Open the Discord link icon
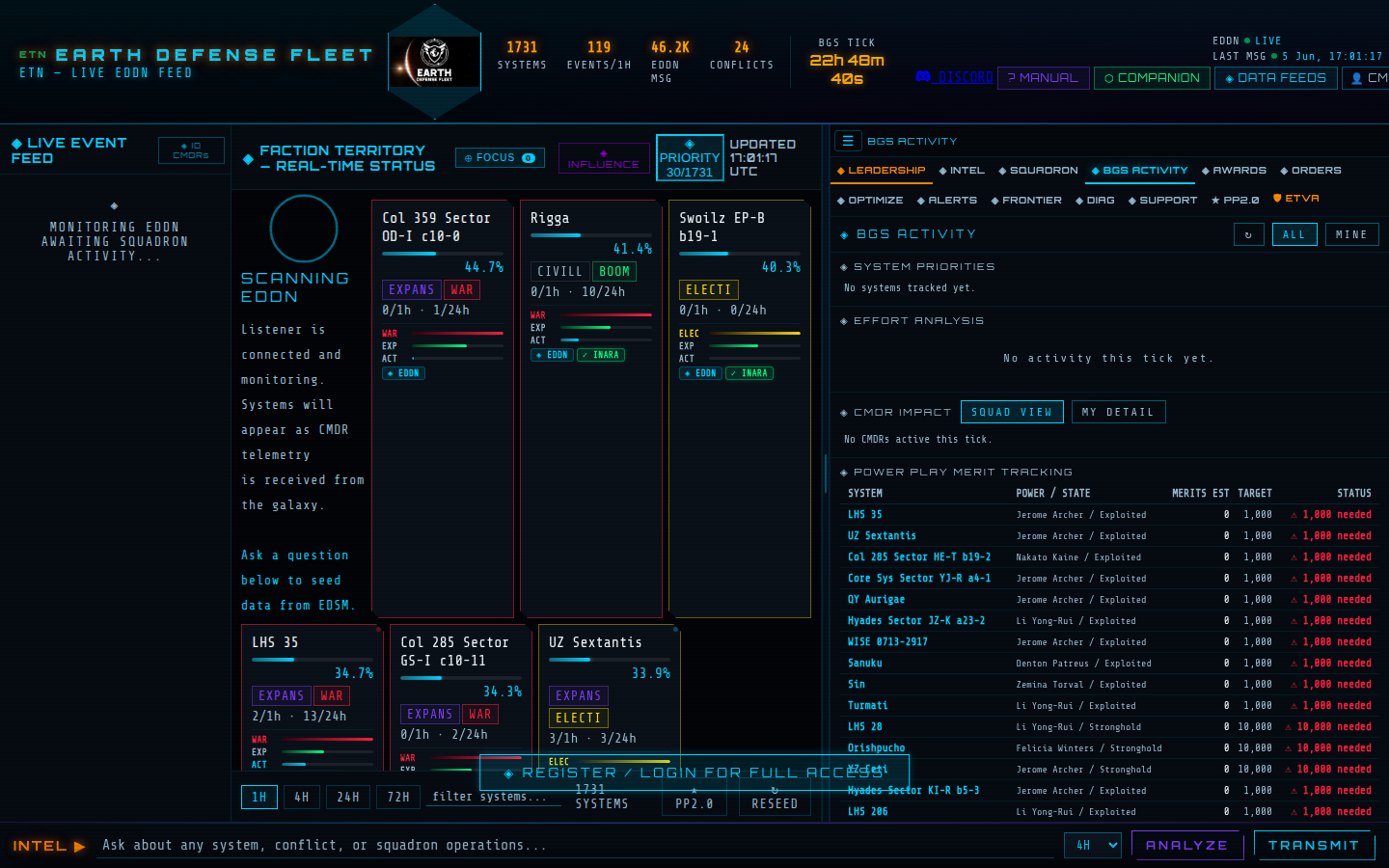This screenshot has width=1389, height=868. 923,77
